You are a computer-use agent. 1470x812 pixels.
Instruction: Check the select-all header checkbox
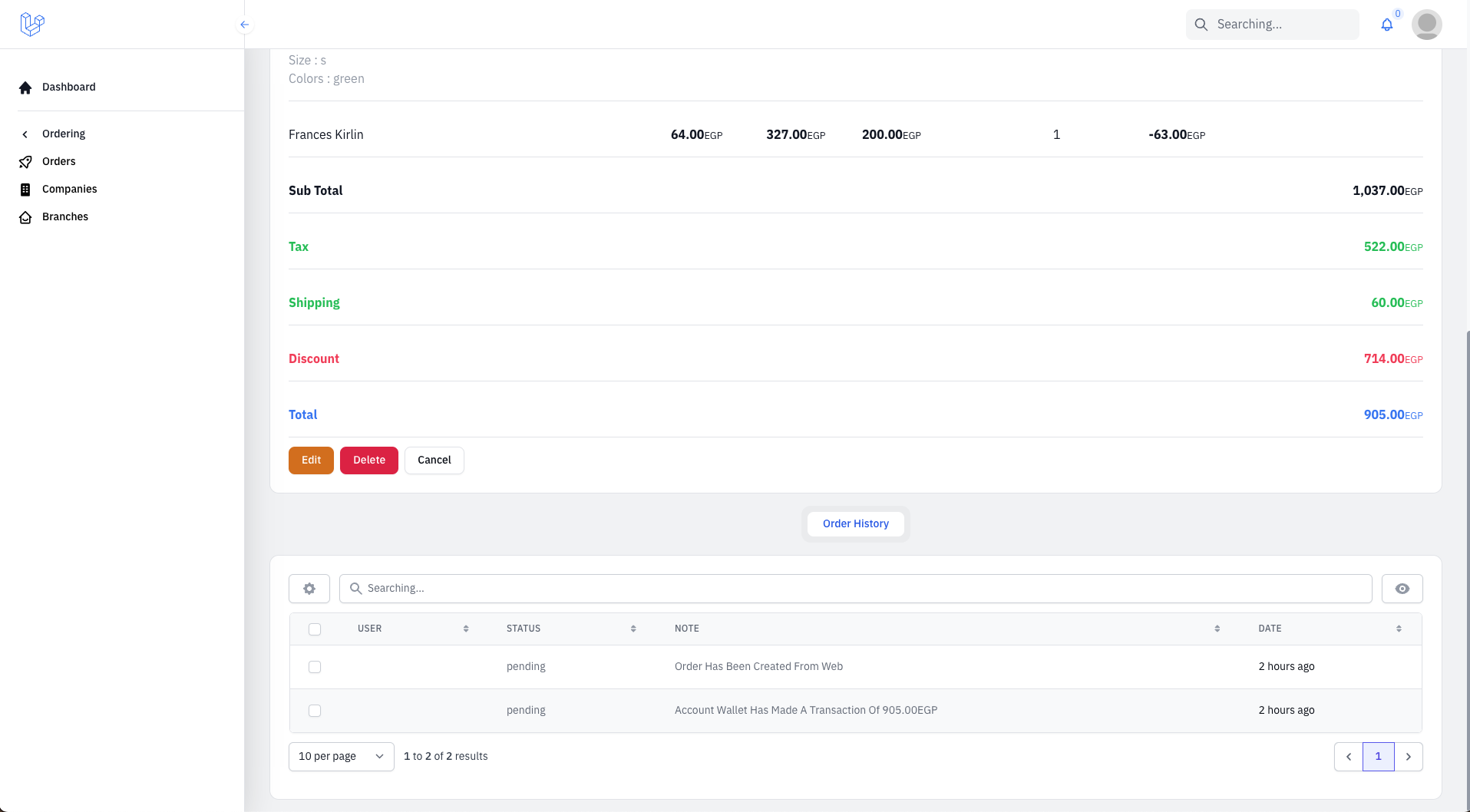click(315, 629)
